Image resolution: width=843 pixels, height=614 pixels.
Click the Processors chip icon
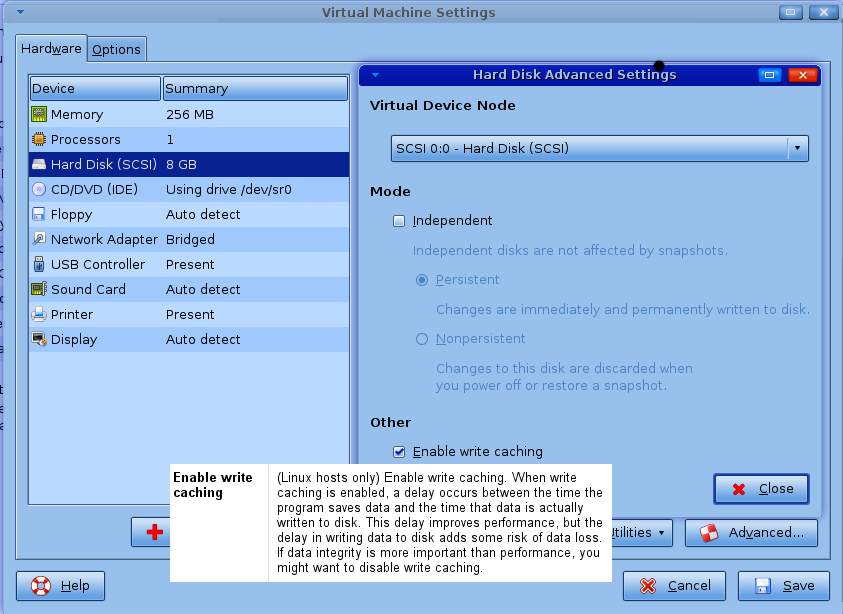click(x=39, y=139)
